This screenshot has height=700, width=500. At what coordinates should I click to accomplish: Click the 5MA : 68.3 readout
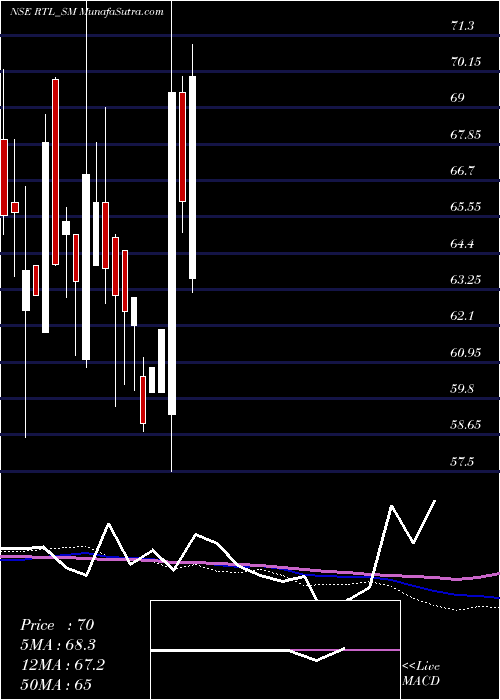click(x=58, y=645)
